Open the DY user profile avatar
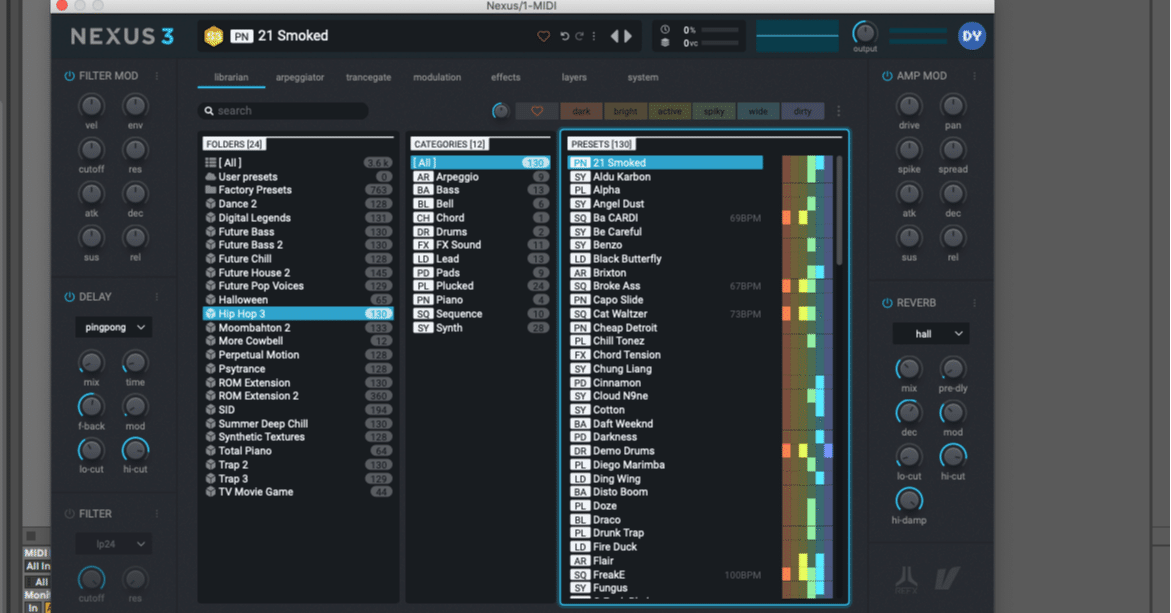 972,36
